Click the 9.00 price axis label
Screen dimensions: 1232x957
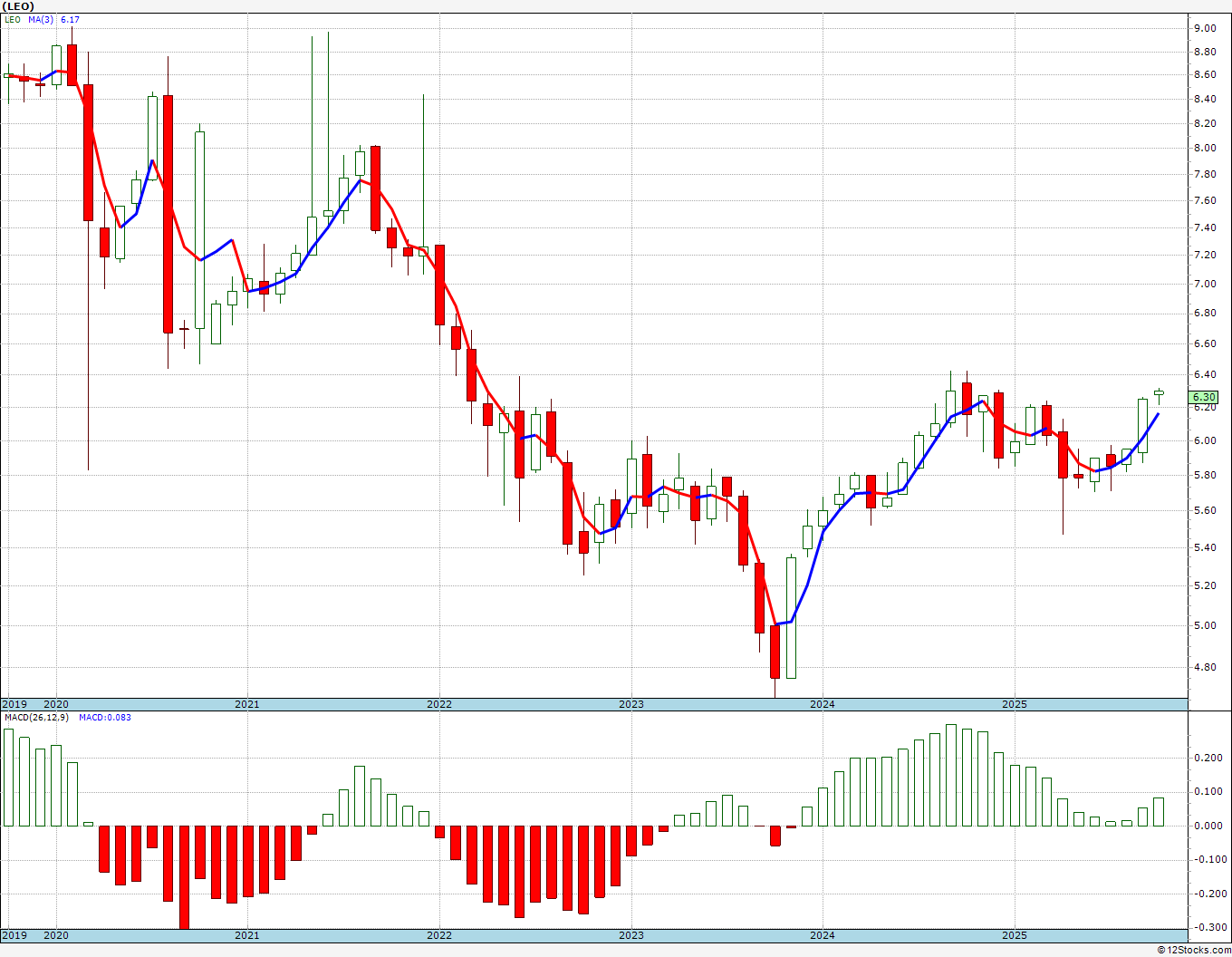[1204, 28]
